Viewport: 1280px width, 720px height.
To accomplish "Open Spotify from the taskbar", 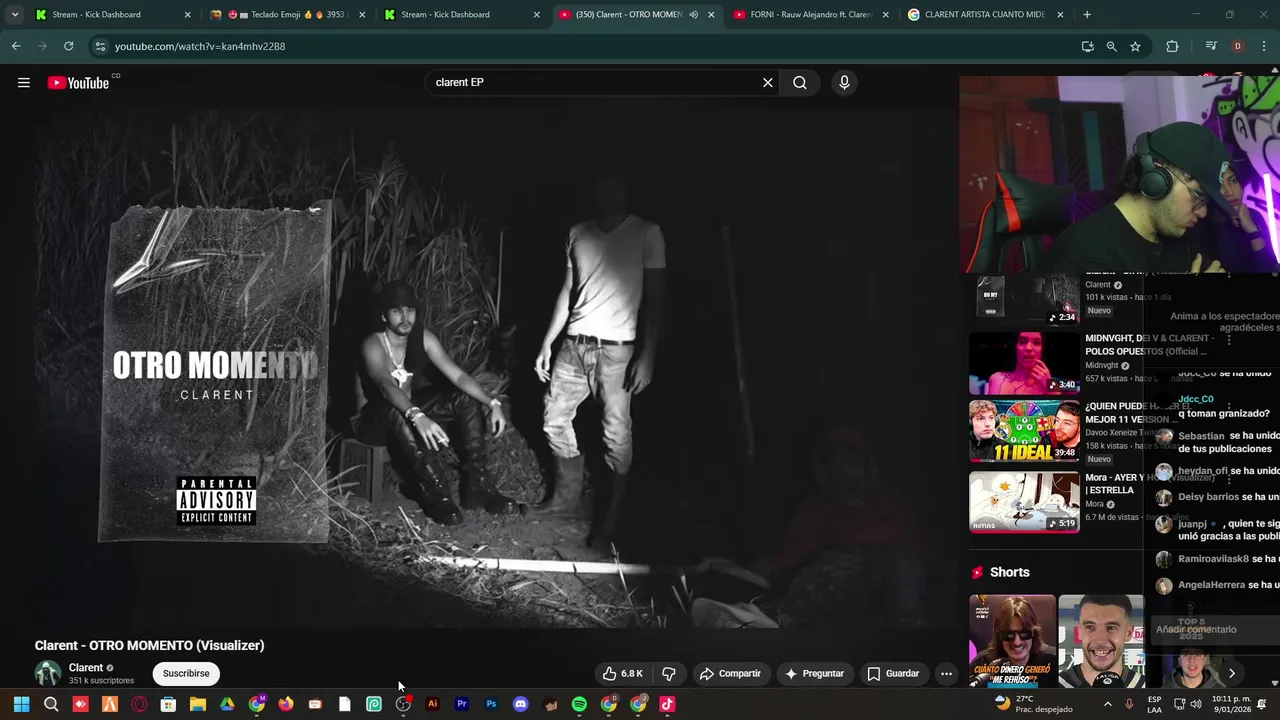I will 579,704.
